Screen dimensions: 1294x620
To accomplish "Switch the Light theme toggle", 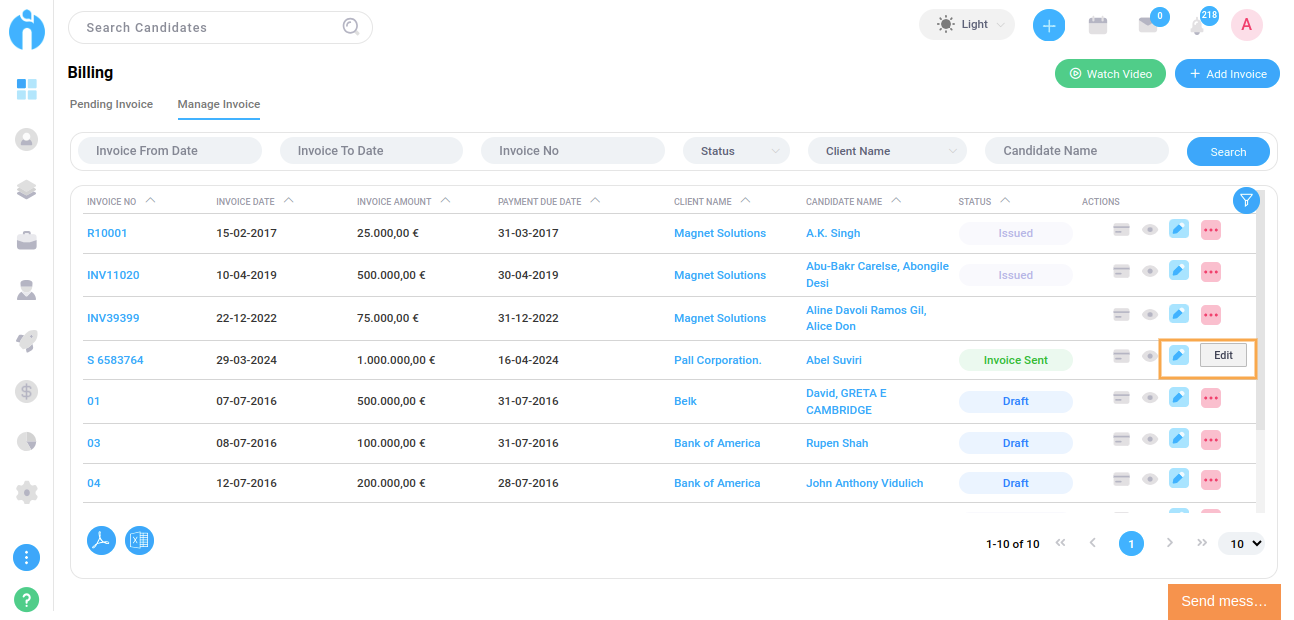I will [966, 25].
